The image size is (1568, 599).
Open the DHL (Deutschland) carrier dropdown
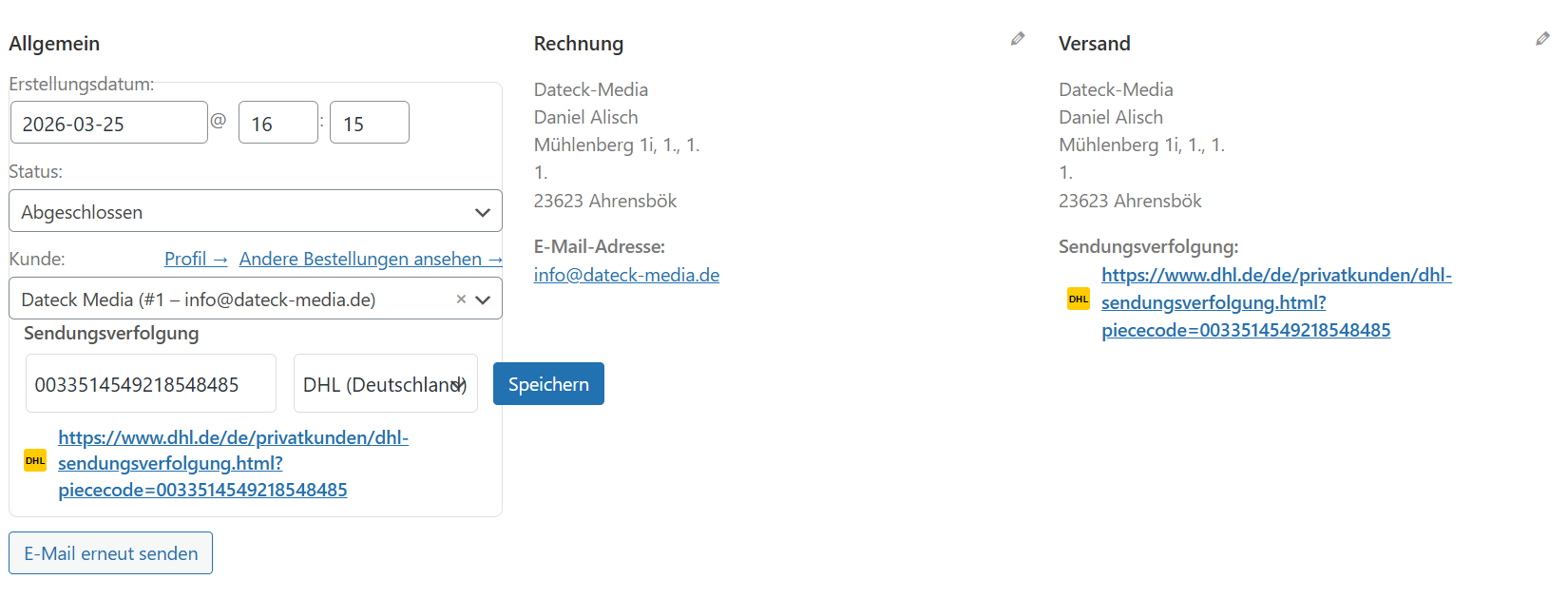pos(385,384)
